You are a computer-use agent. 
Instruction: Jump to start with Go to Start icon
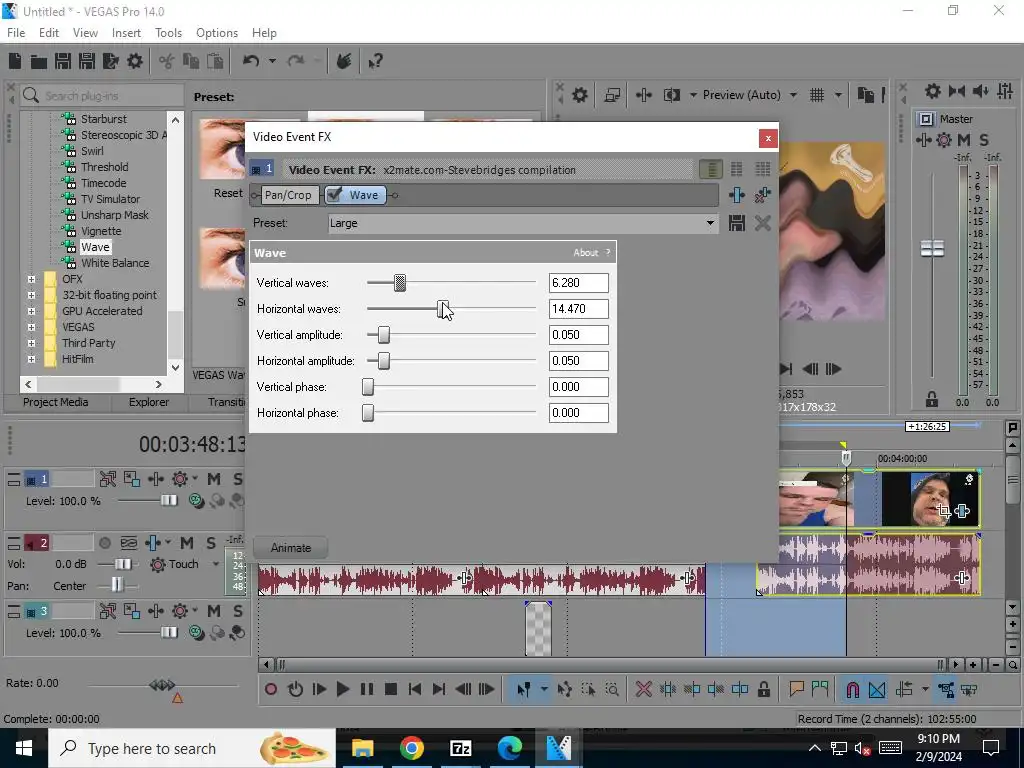(415, 689)
